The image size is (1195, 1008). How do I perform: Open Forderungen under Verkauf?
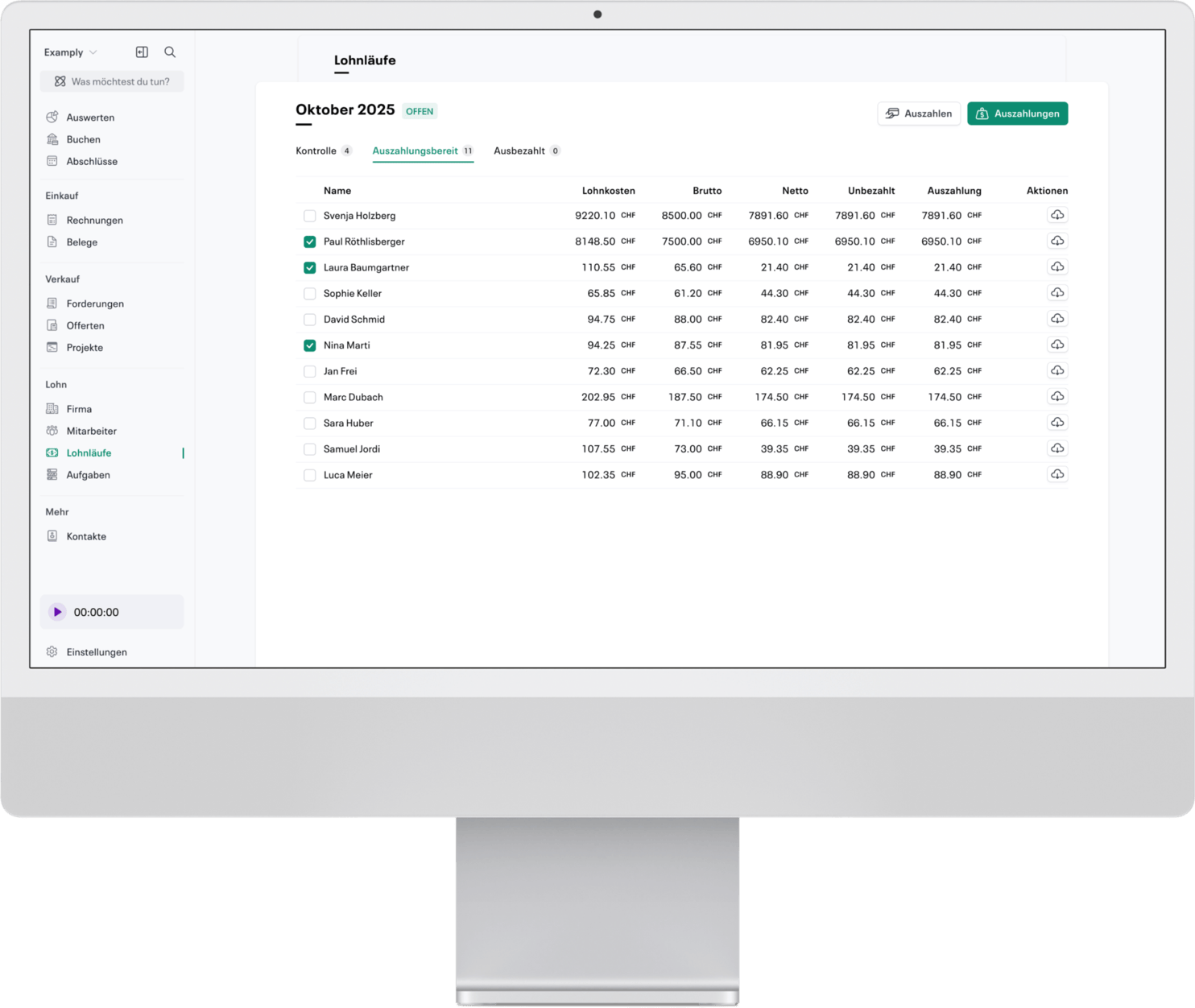(95, 304)
